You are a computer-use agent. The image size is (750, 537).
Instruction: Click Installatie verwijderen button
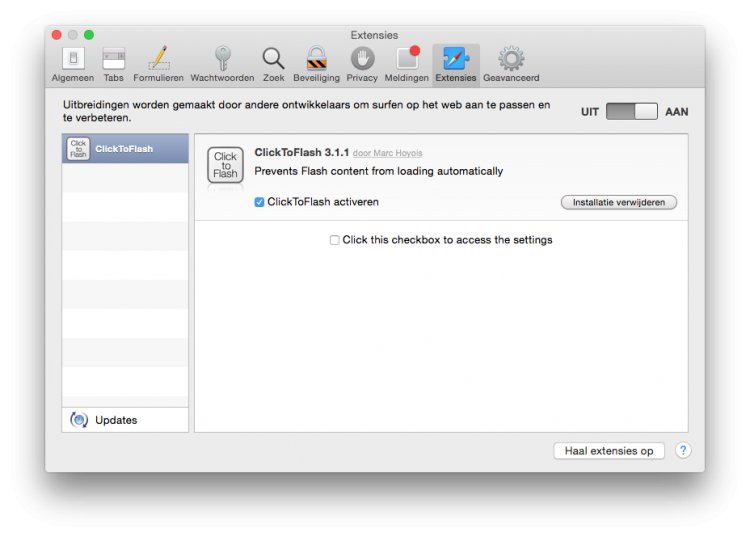[618, 202]
